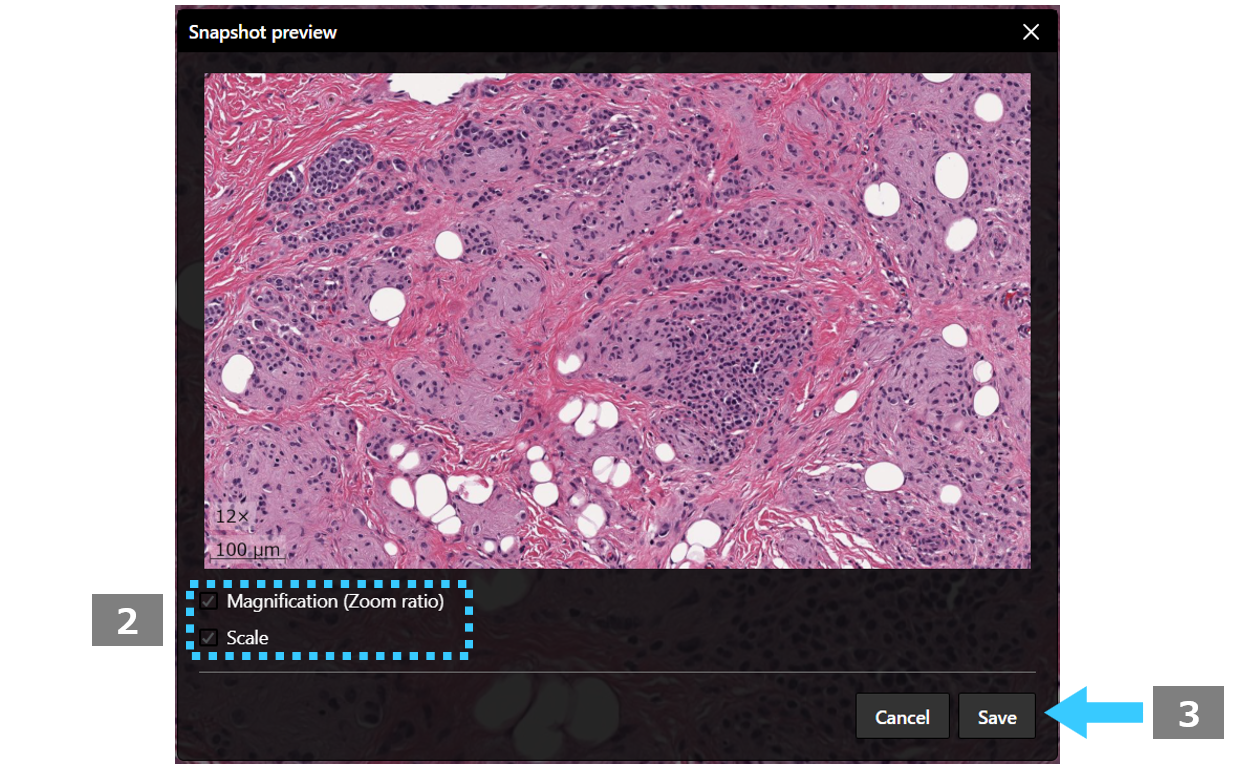Click the Snapshot preview title text
This screenshot has height=777, width=1233.
pos(263,32)
